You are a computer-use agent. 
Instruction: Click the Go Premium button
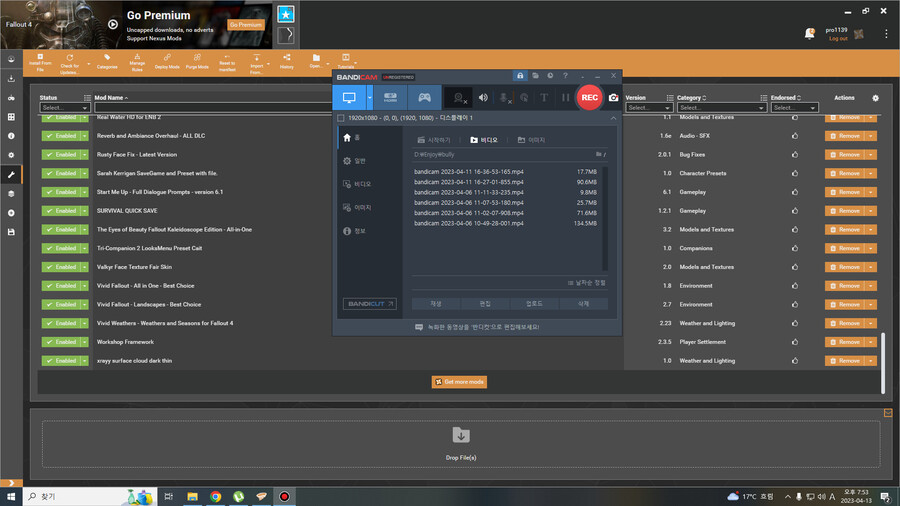coord(245,25)
